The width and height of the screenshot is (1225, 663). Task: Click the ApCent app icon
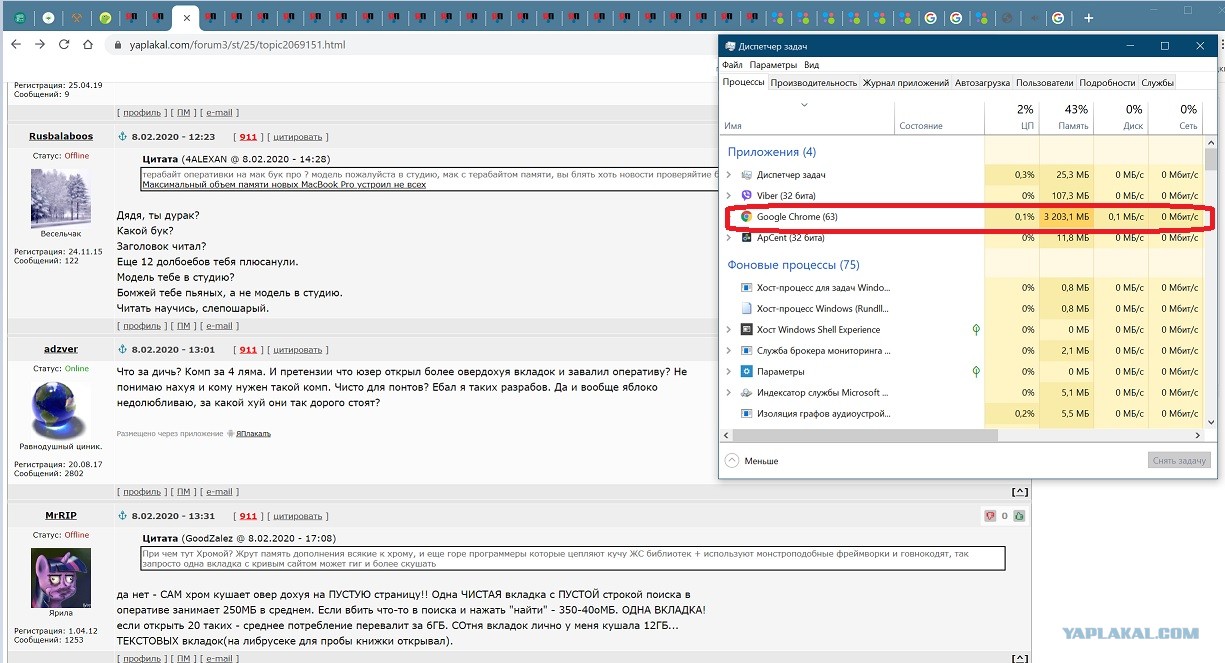pos(746,238)
